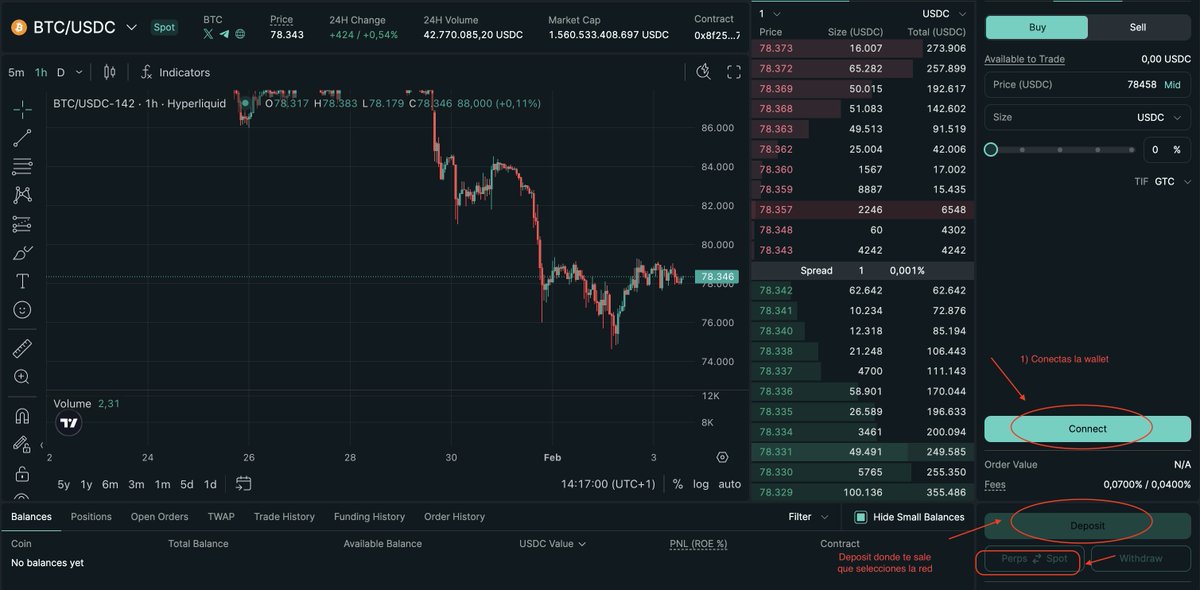Activate the zoom in tool
The width and height of the screenshot is (1200, 590).
pos(22,377)
